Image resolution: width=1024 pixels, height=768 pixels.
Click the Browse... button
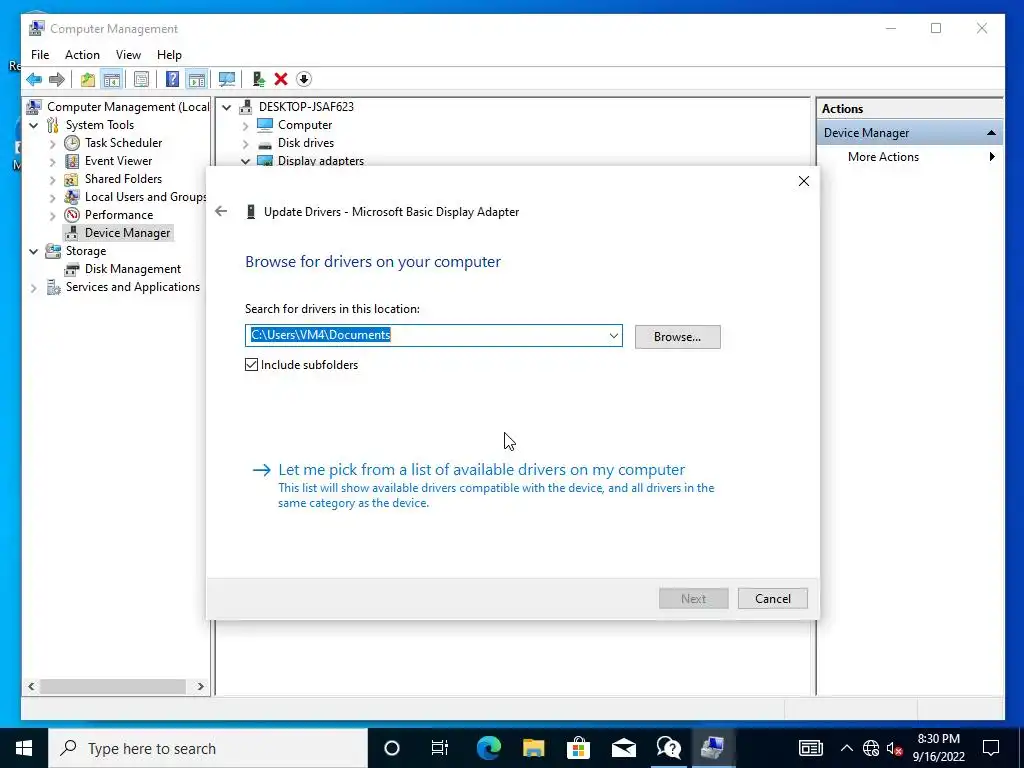click(677, 337)
